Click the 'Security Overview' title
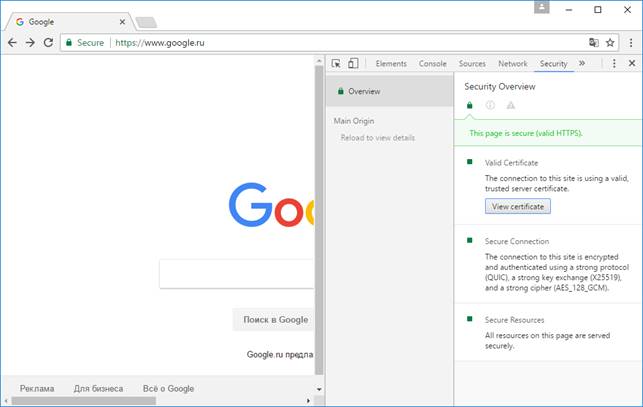 tap(499, 87)
